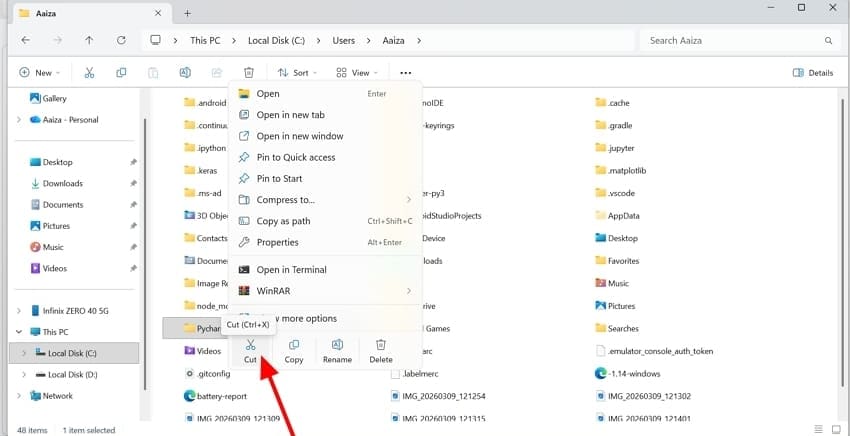The image size is (850, 436).
Task: Click the search magnifier icon
Action: coord(828,41)
